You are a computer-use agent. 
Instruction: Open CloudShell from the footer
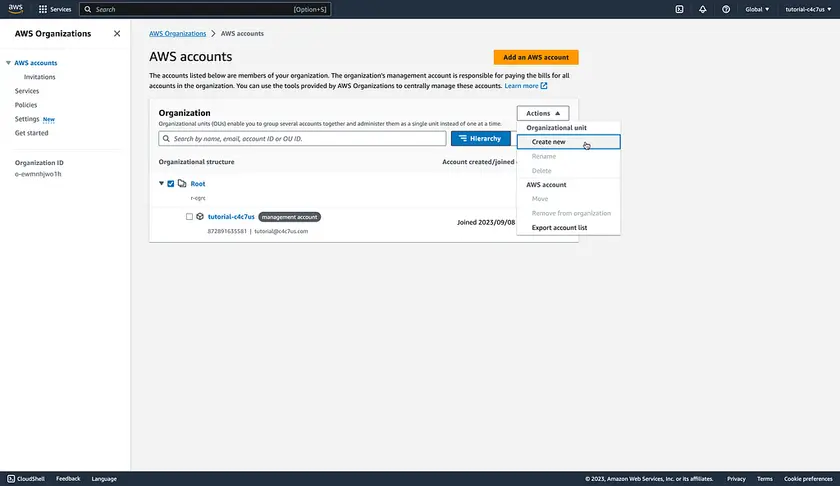coord(26,478)
